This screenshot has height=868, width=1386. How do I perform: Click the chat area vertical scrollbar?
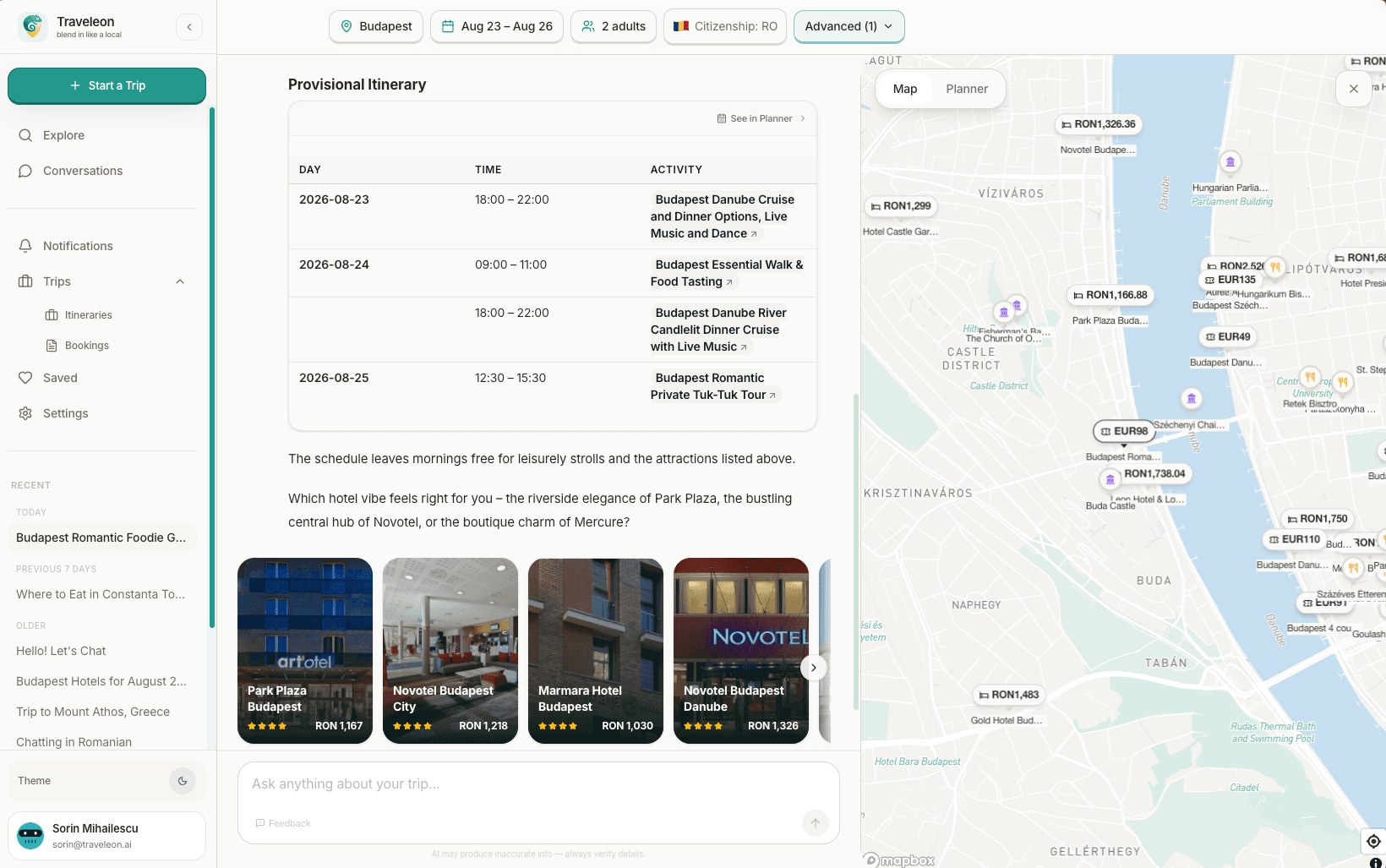pyautogui.click(x=855, y=551)
